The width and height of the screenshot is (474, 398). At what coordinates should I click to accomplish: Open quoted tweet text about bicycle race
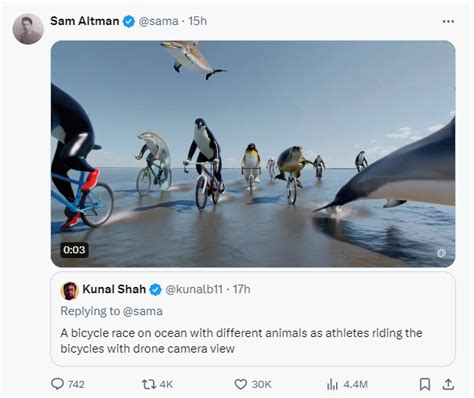[241, 341]
